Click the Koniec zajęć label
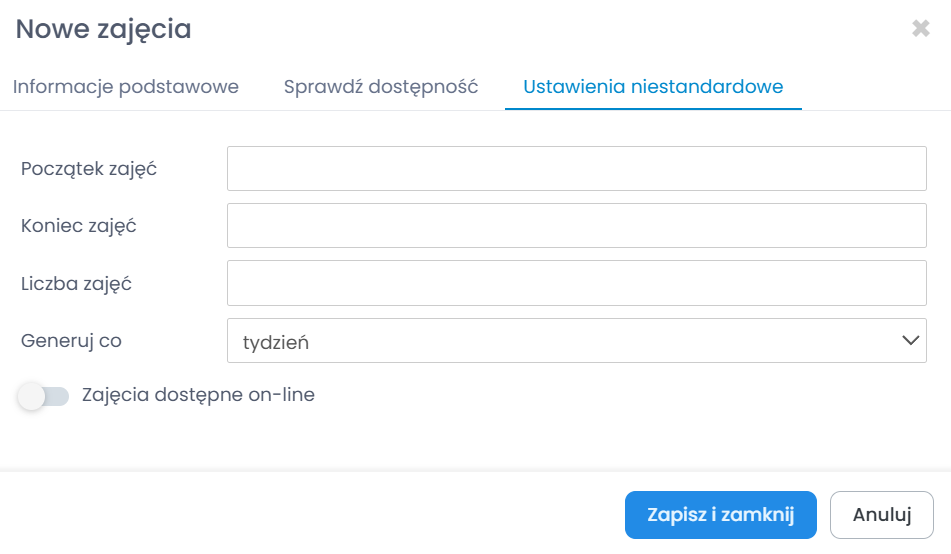The height and width of the screenshot is (554, 951). tap(79, 226)
